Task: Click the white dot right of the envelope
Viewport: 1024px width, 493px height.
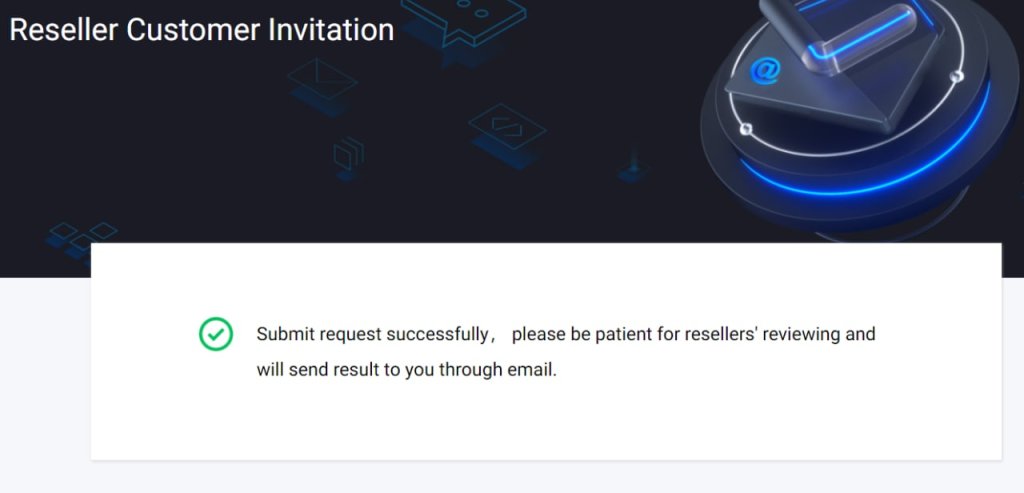Action: click(x=957, y=76)
